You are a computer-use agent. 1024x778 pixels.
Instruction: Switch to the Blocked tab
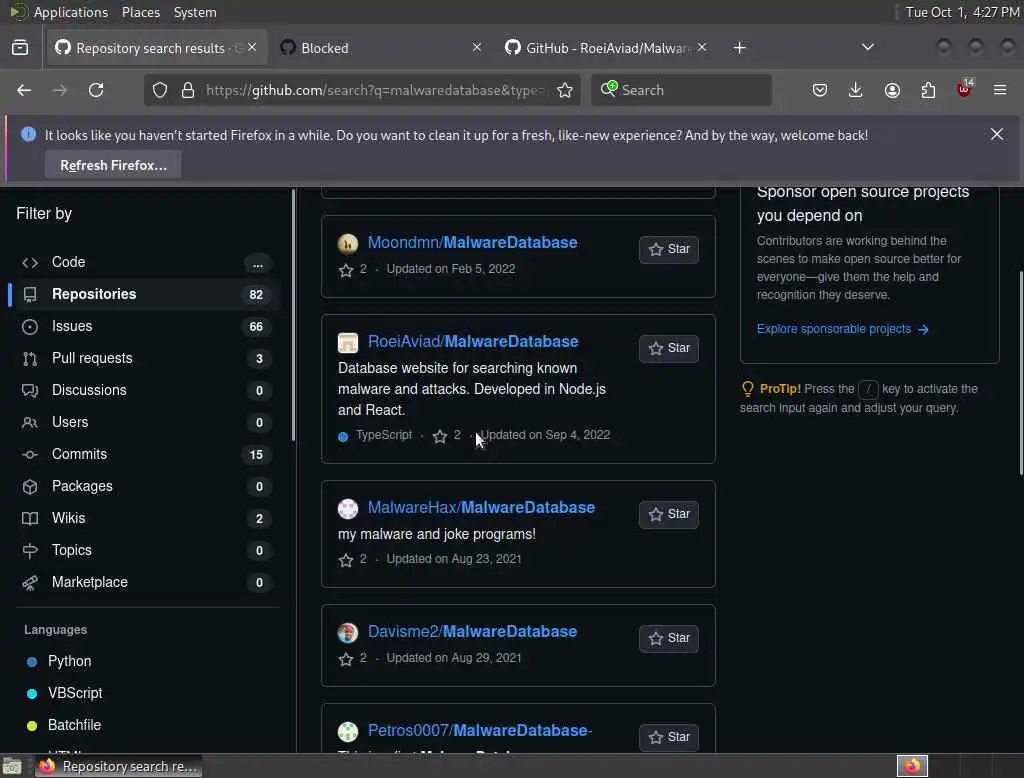click(381, 48)
